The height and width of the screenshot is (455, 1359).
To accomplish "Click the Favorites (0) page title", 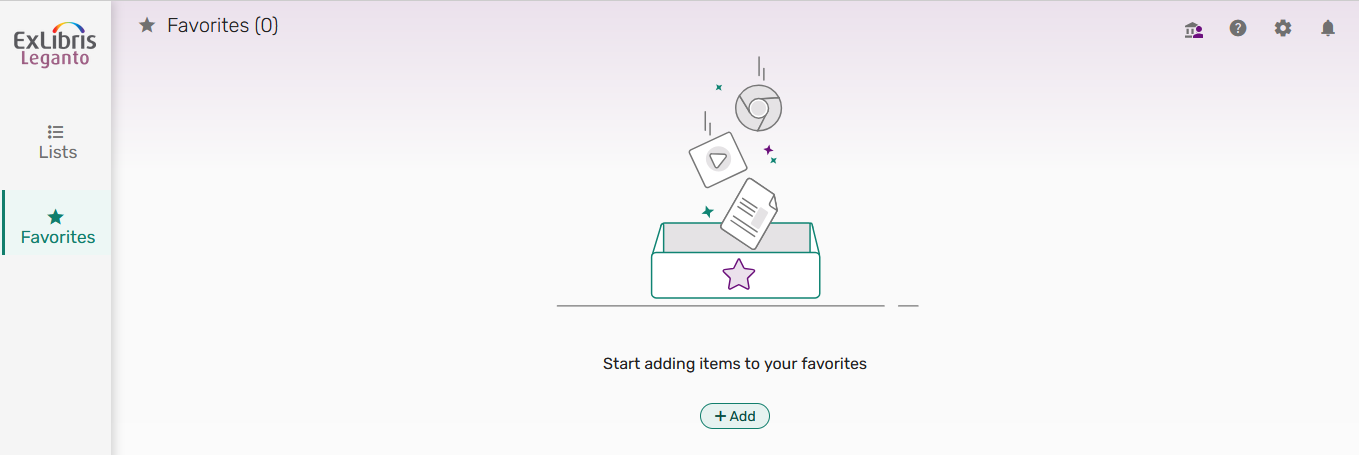I will [x=222, y=26].
